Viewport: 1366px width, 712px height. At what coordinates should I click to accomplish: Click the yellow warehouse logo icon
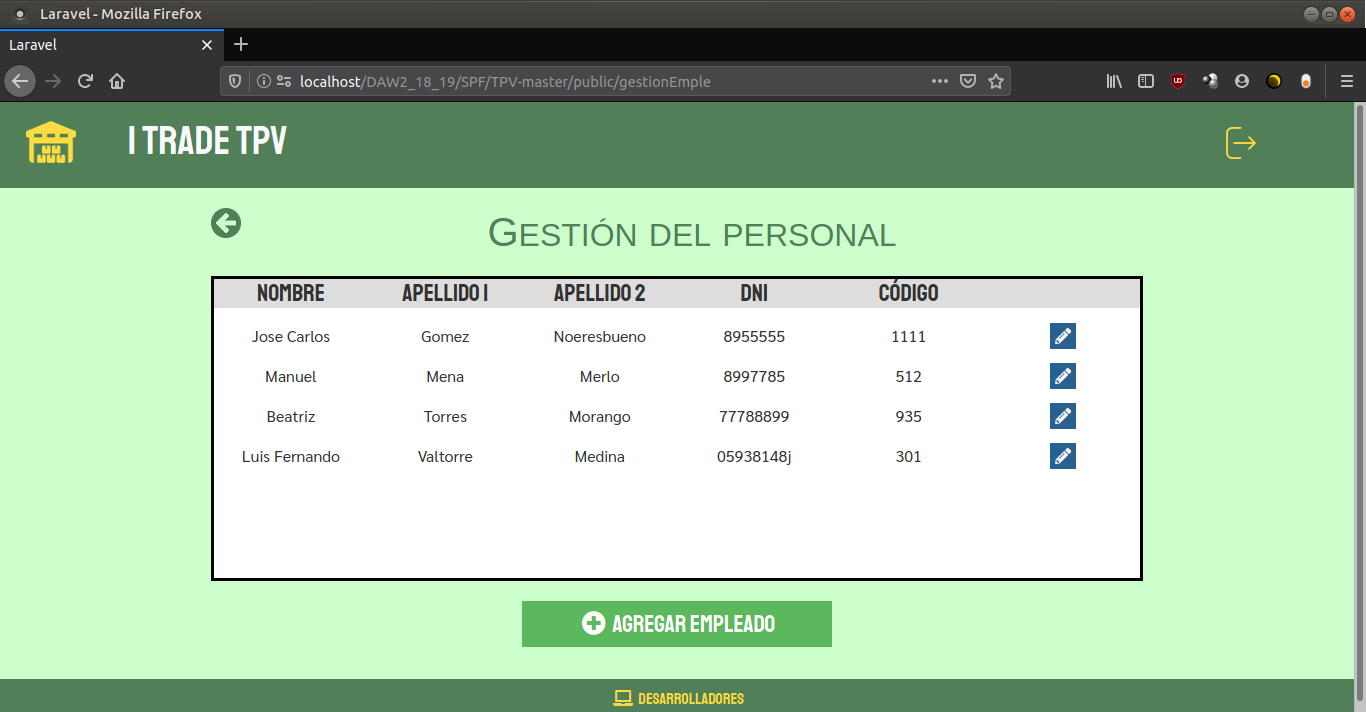51,143
